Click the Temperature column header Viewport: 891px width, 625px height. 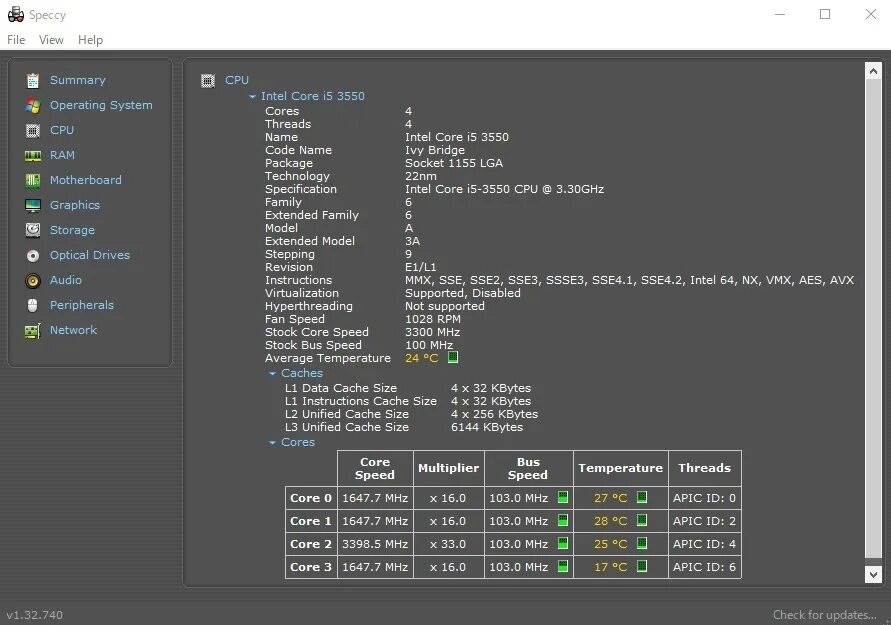point(621,468)
